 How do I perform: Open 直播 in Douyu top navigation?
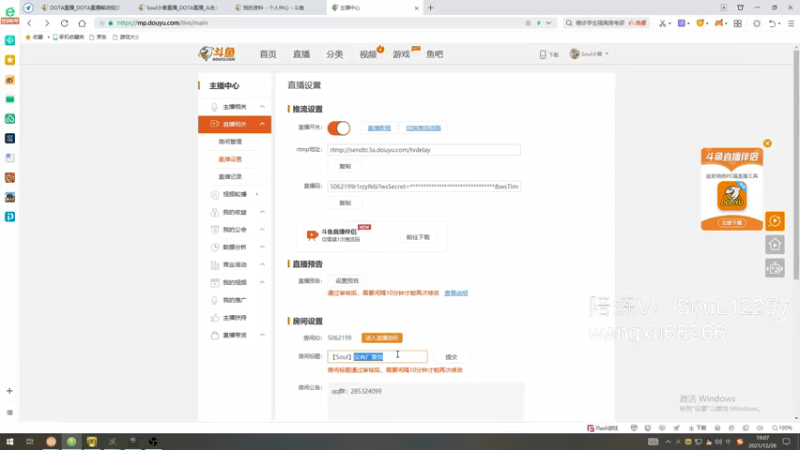[302, 54]
